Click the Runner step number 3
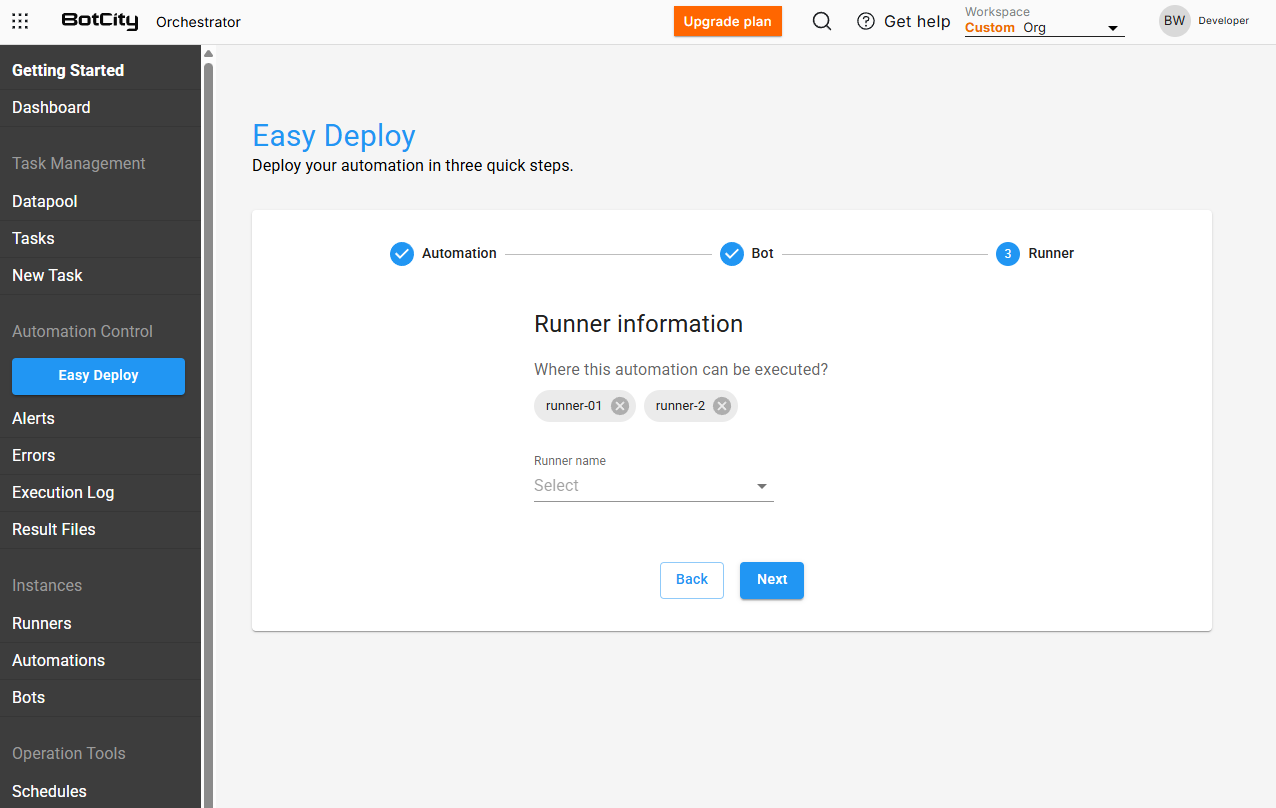The image size is (1276, 808). tap(1008, 254)
